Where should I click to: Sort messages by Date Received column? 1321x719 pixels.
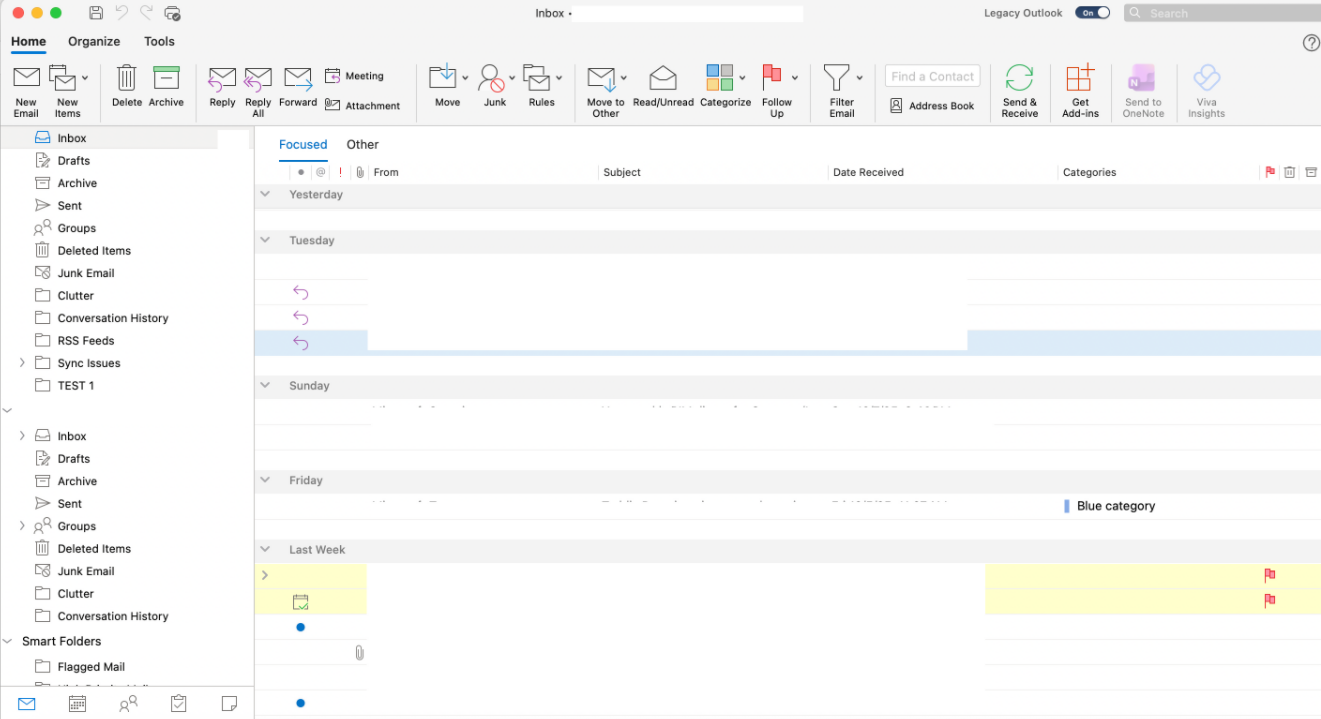(x=868, y=172)
